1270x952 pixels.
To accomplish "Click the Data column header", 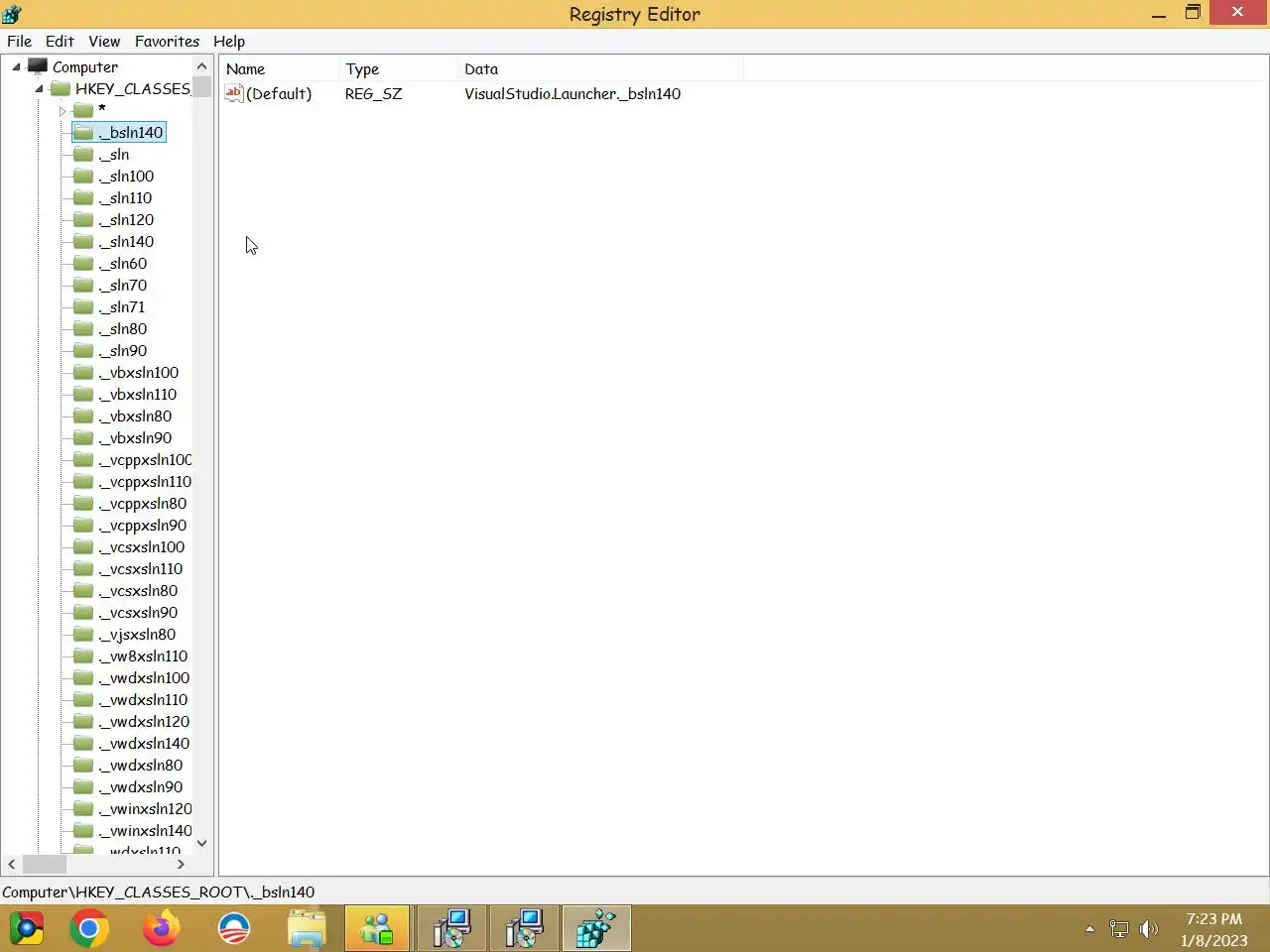I will tap(600, 68).
